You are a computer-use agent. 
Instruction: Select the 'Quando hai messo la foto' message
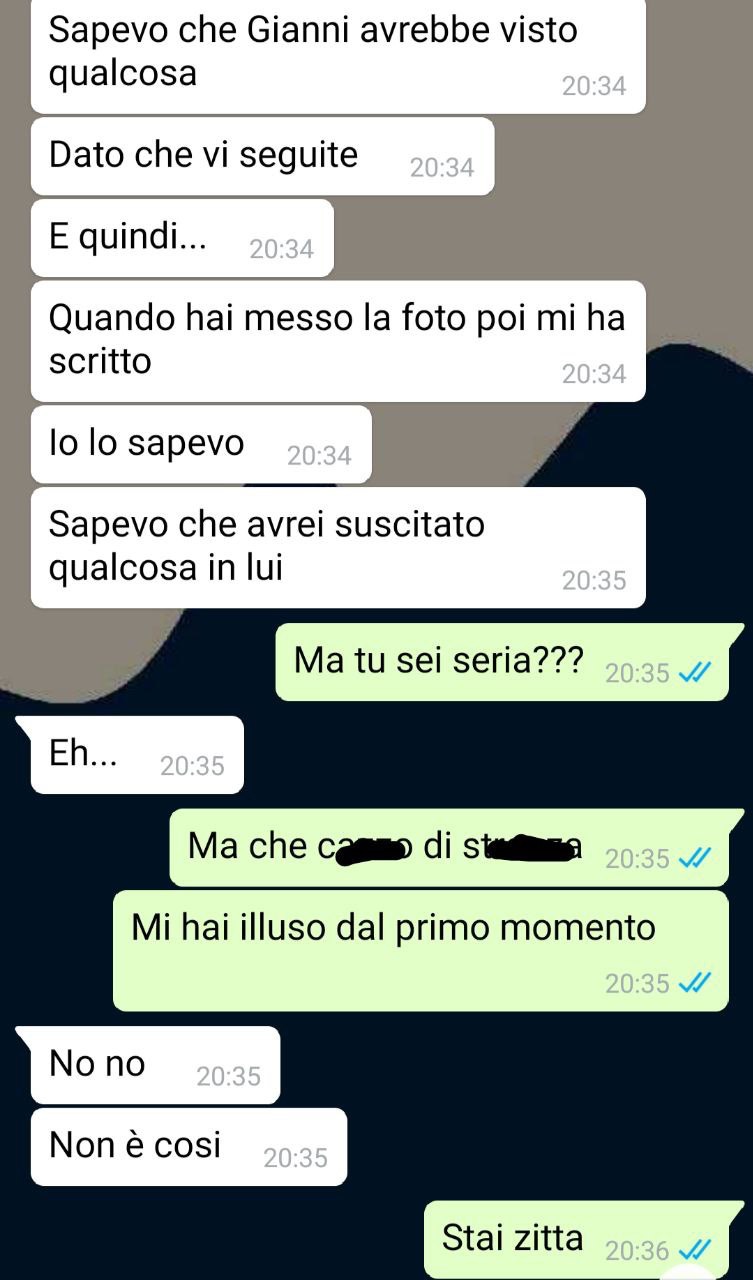click(338, 342)
